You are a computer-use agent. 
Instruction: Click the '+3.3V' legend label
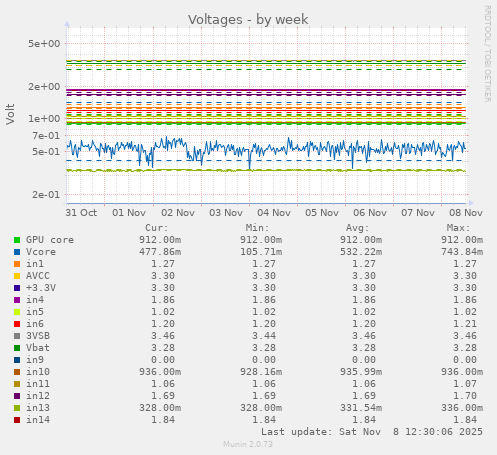coord(41,288)
